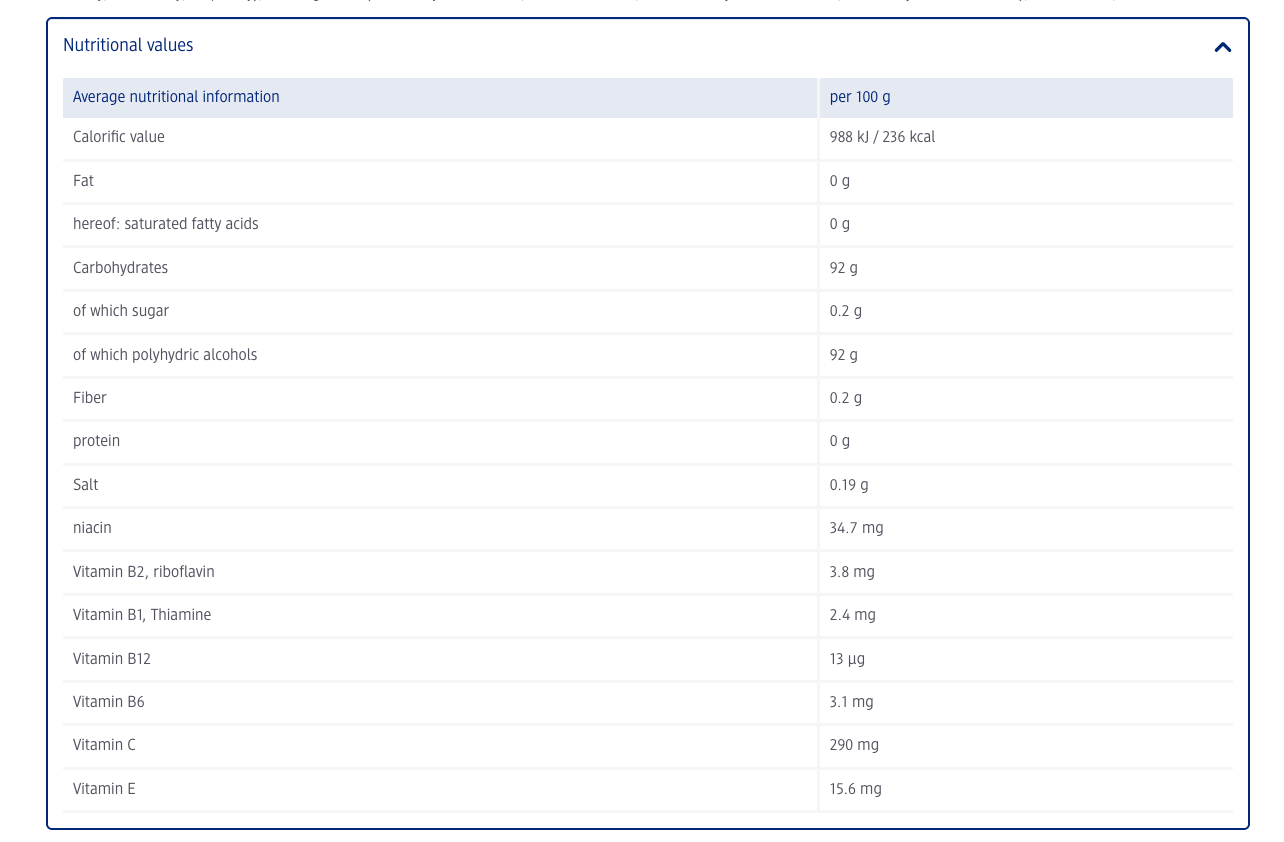Select the Vitamin B1, Thiamine label

coord(142,615)
